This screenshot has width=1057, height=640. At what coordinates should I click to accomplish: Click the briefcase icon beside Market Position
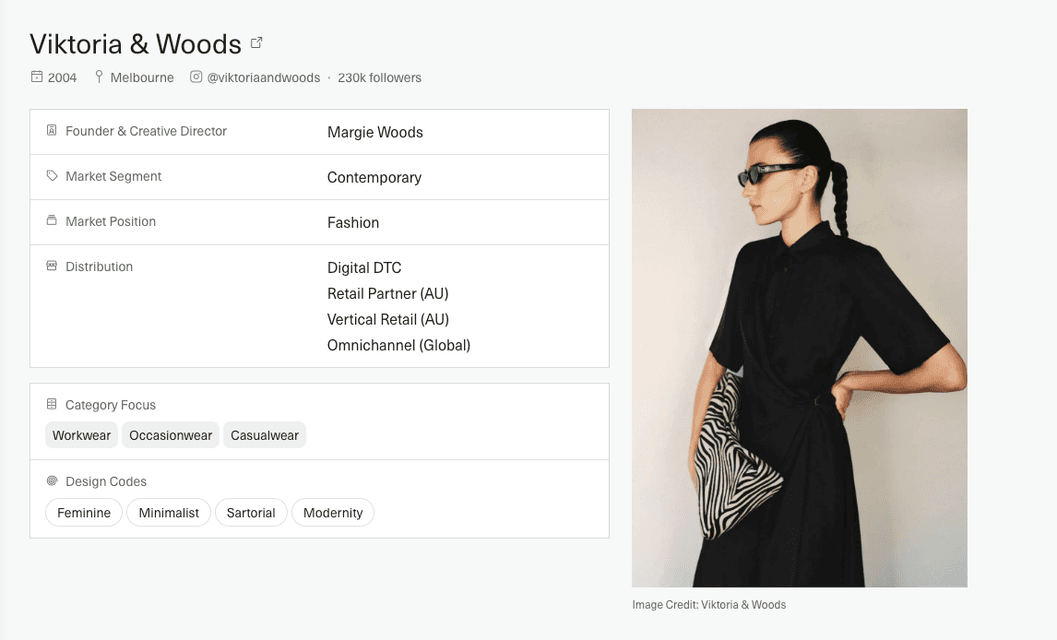pos(51,222)
